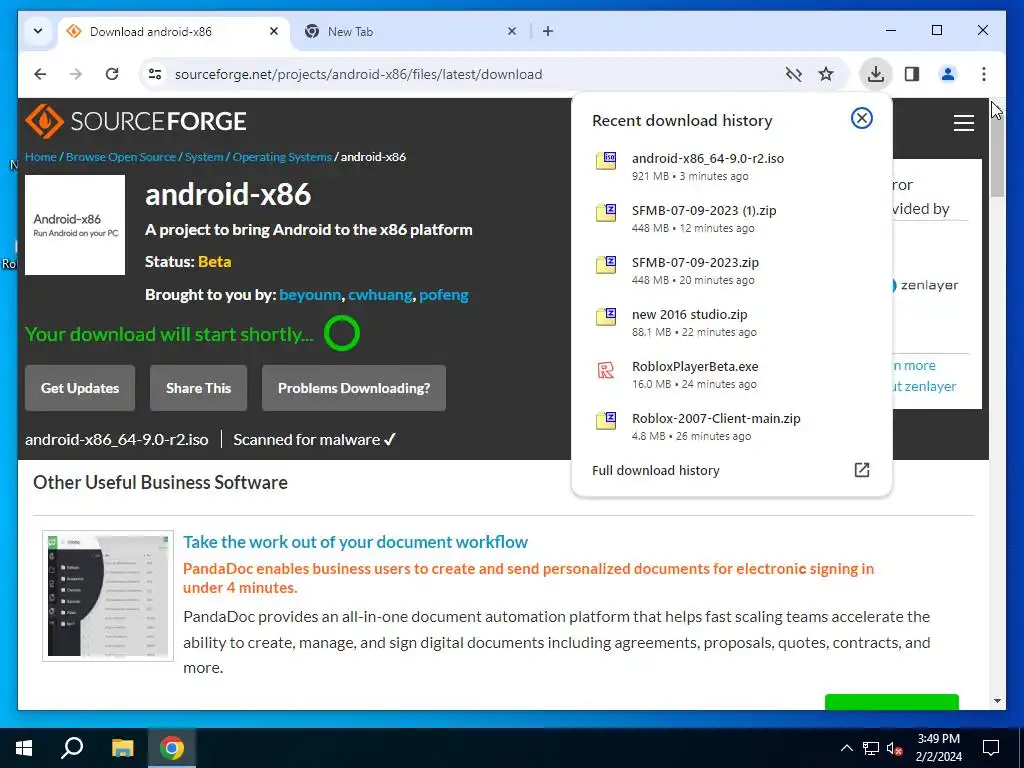This screenshot has width=1024, height=768.
Task: Open the Chrome downloads toolbar icon
Action: pyautogui.click(x=875, y=74)
